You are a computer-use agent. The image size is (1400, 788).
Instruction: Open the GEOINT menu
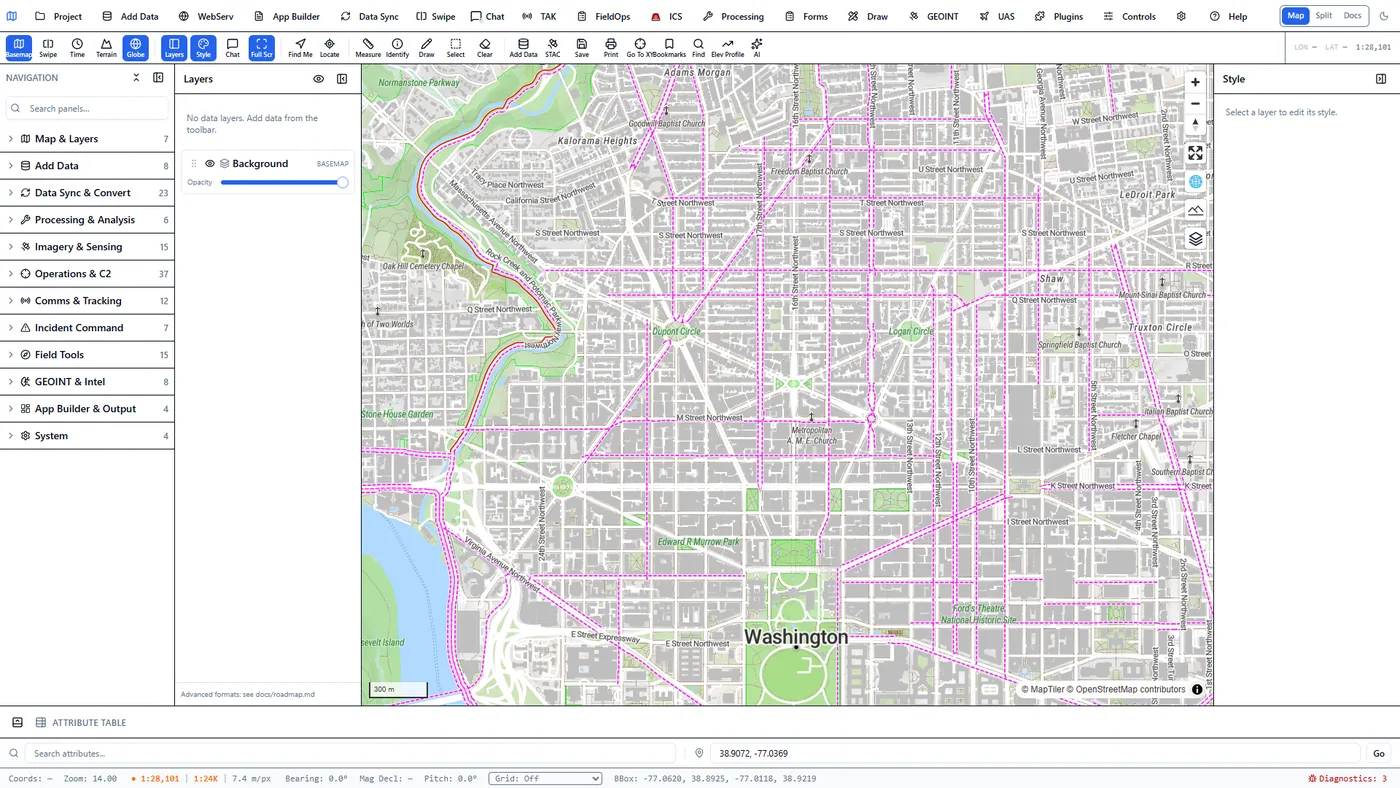click(x=933, y=16)
